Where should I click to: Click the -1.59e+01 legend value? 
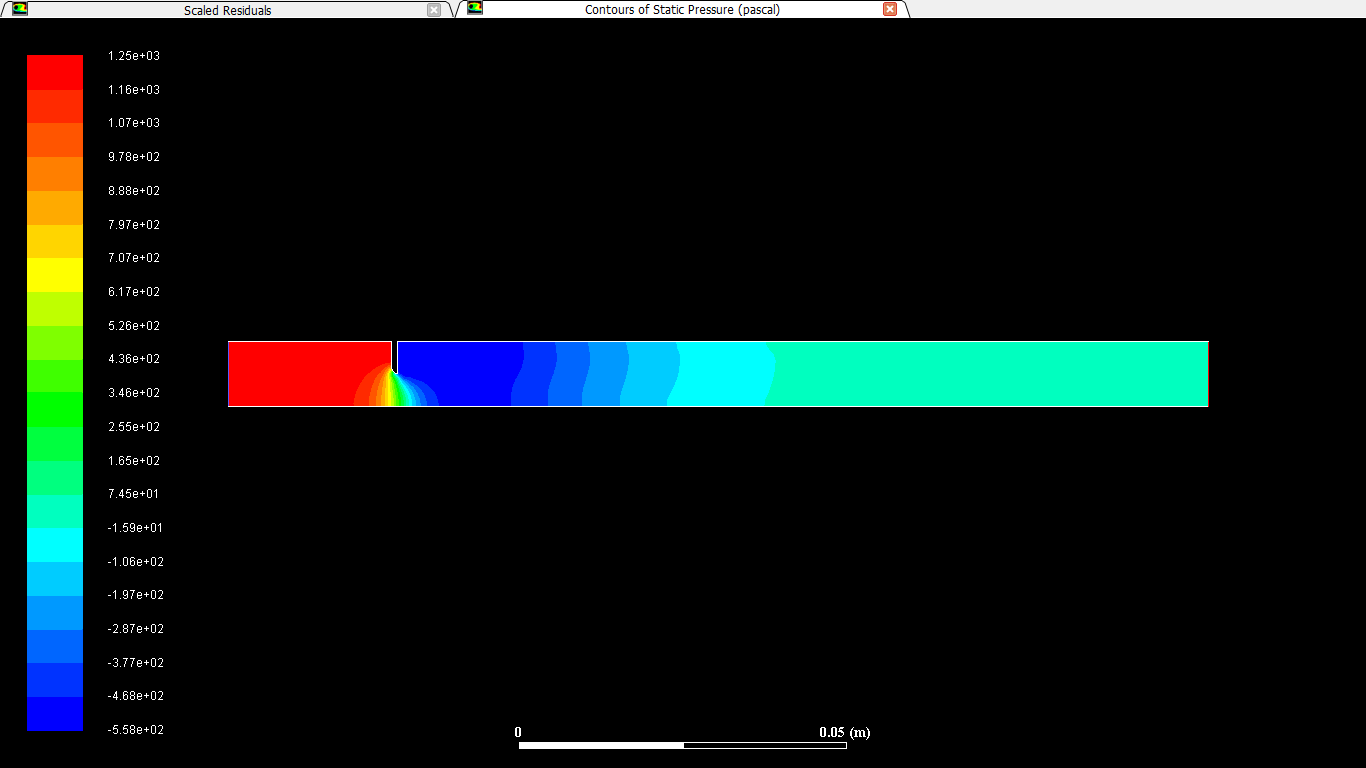pyautogui.click(x=136, y=528)
